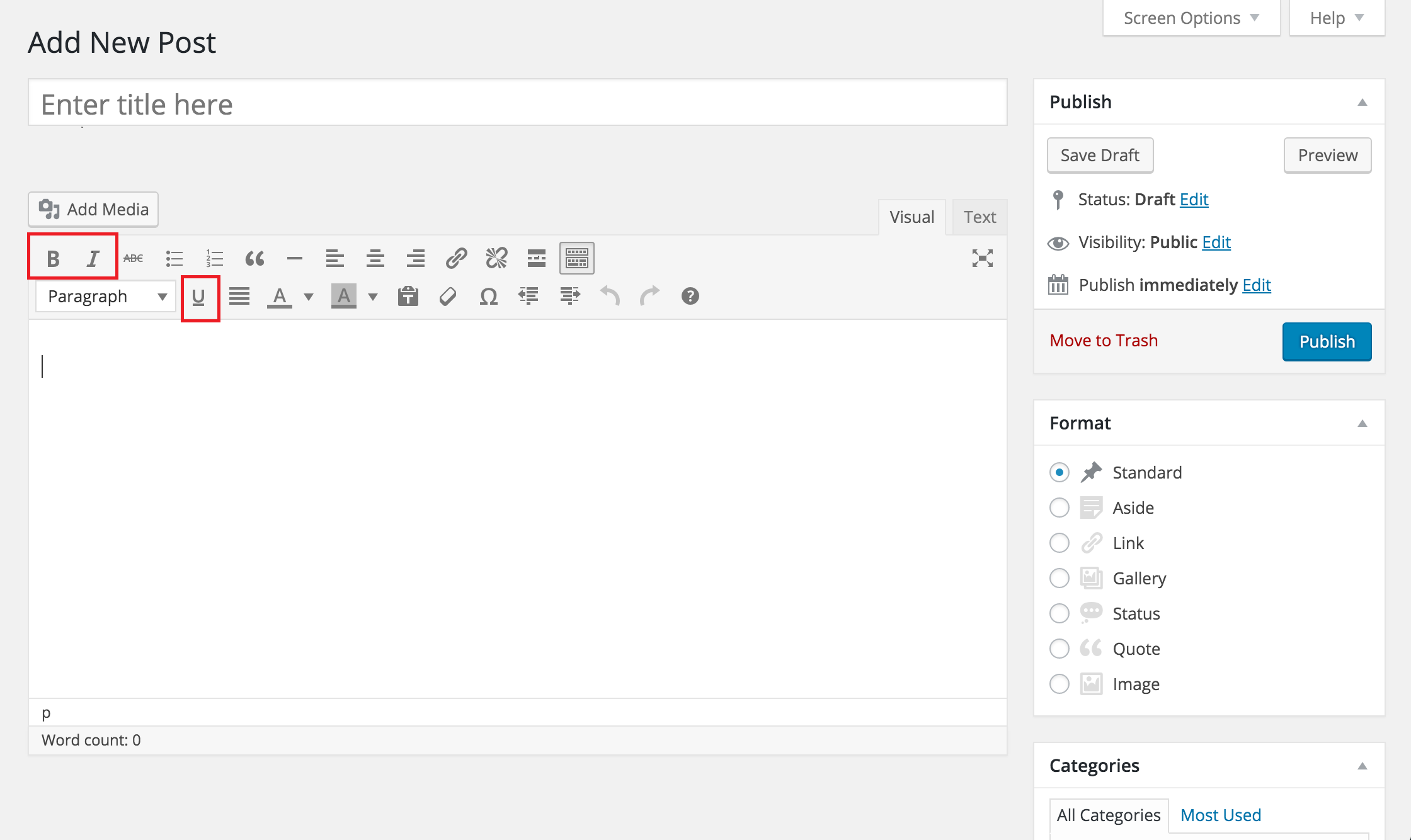1411x840 pixels.
Task: Insert a link into the post
Action: pyautogui.click(x=456, y=258)
